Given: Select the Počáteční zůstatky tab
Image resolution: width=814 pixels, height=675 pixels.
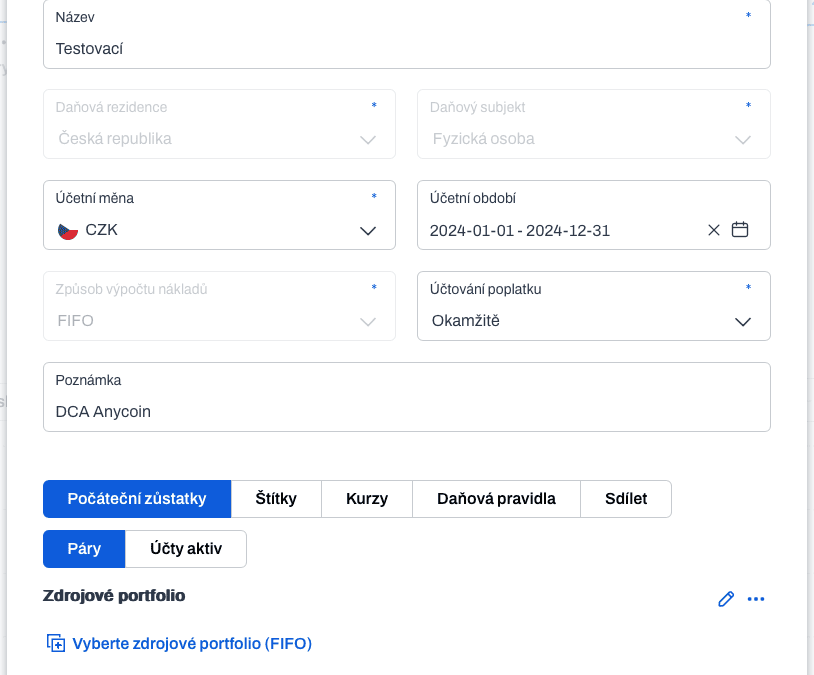Looking at the screenshot, I should pos(137,499).
